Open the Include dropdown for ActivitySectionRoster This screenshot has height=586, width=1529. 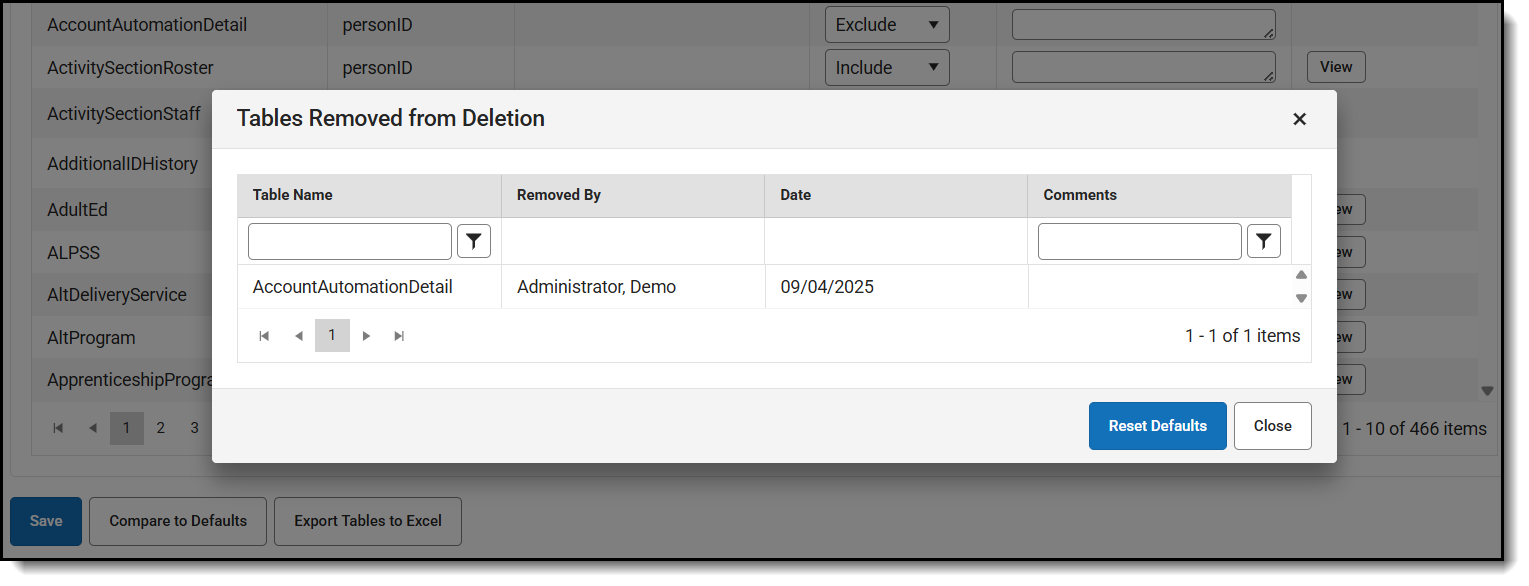[x=886, y=66]
